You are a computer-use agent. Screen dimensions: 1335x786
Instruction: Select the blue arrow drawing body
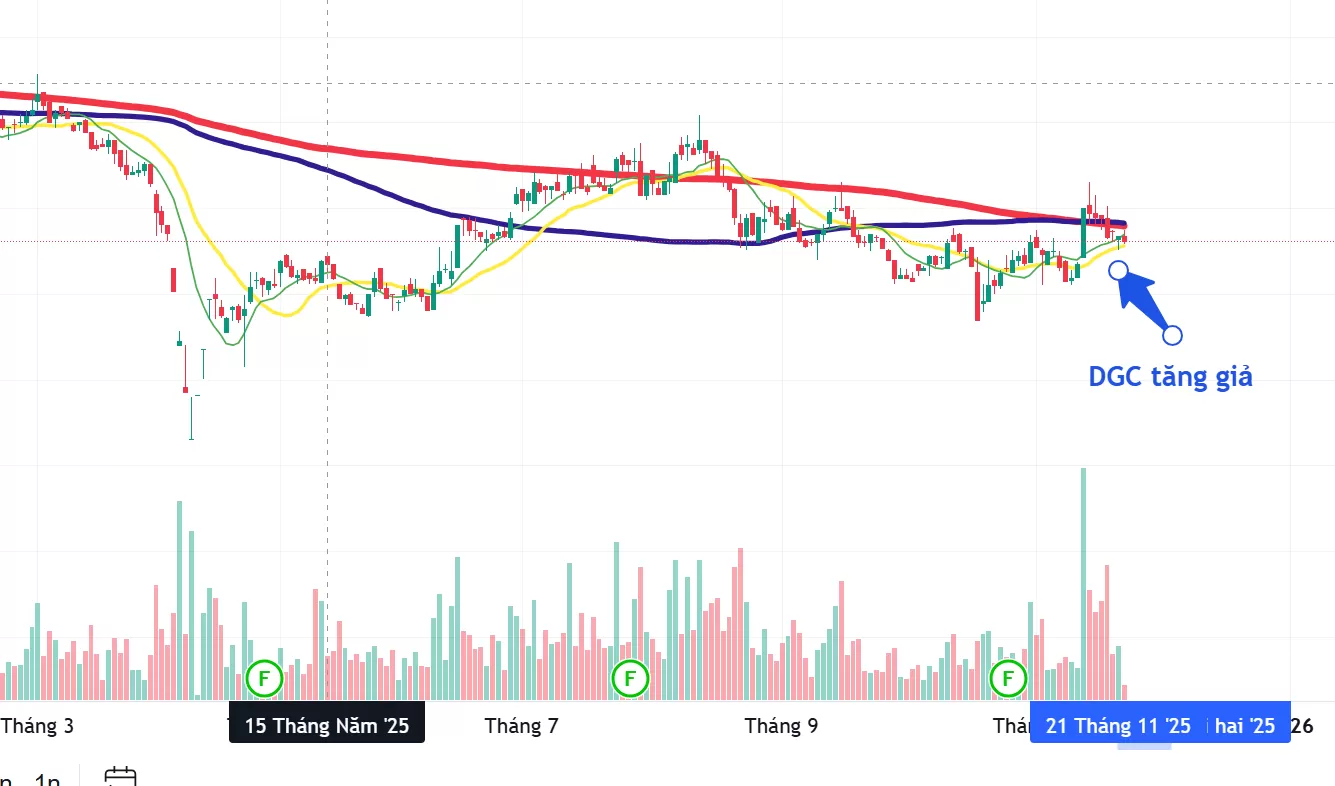pyautogui.click(x=1143, y=300)
